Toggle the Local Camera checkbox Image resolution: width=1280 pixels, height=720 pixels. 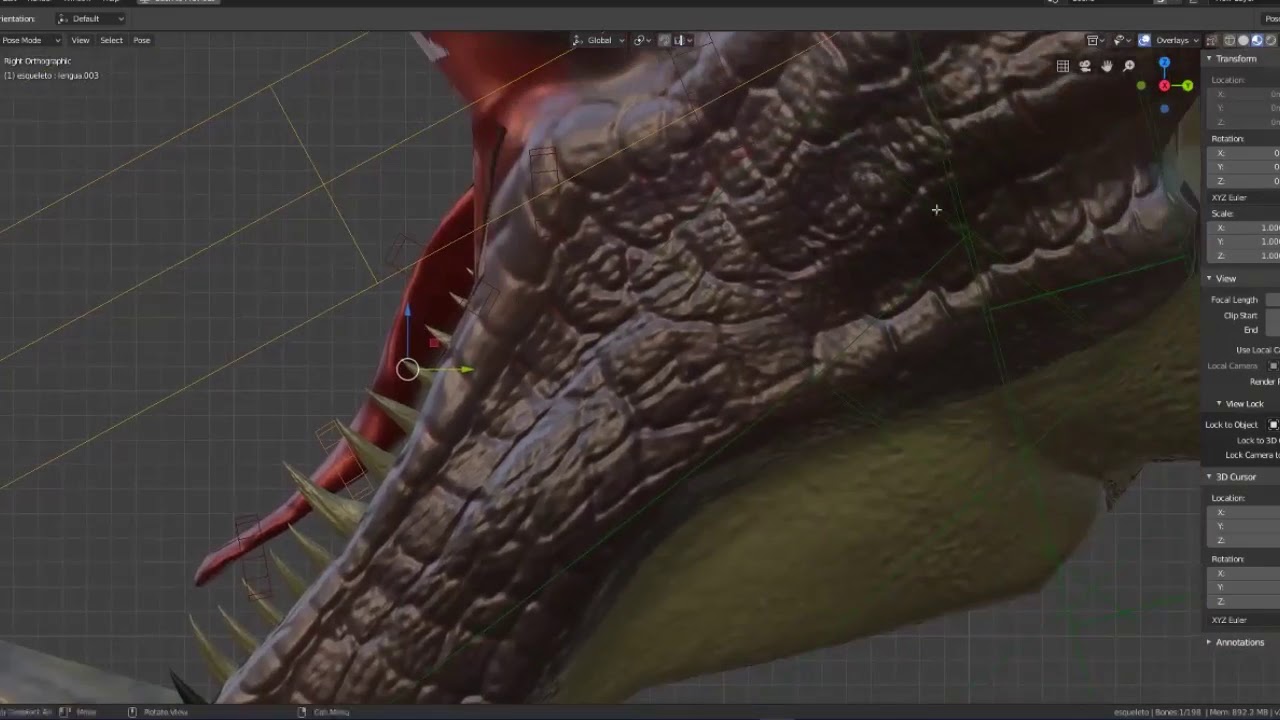click(1274, 366)
